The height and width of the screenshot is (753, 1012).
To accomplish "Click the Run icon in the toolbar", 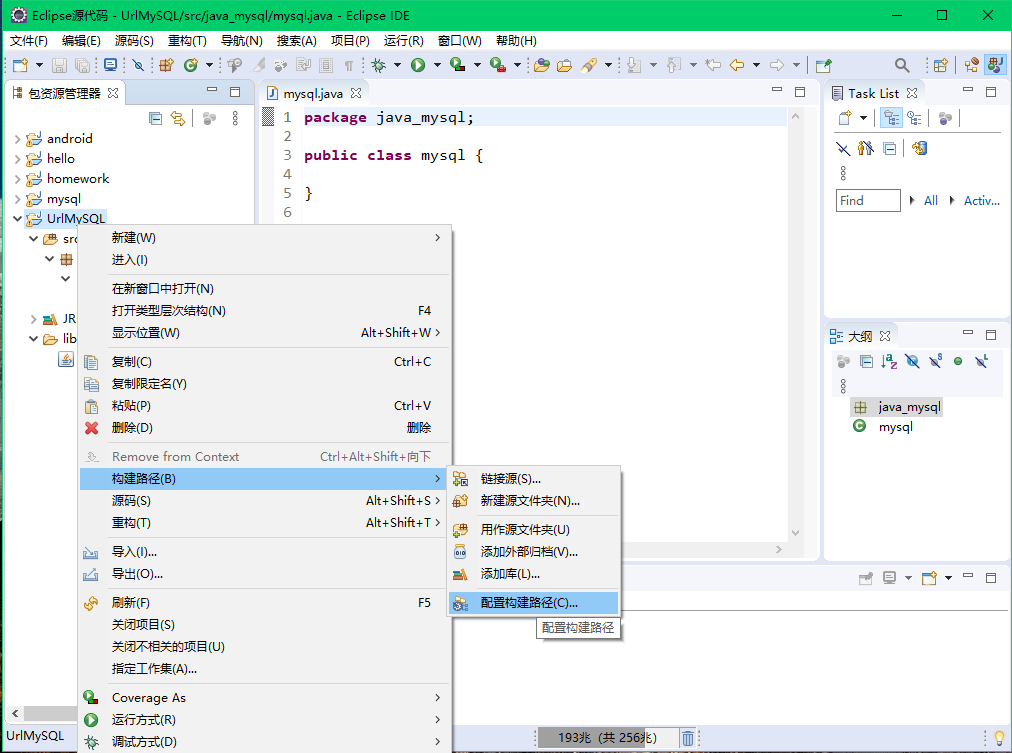I will 419,65.
